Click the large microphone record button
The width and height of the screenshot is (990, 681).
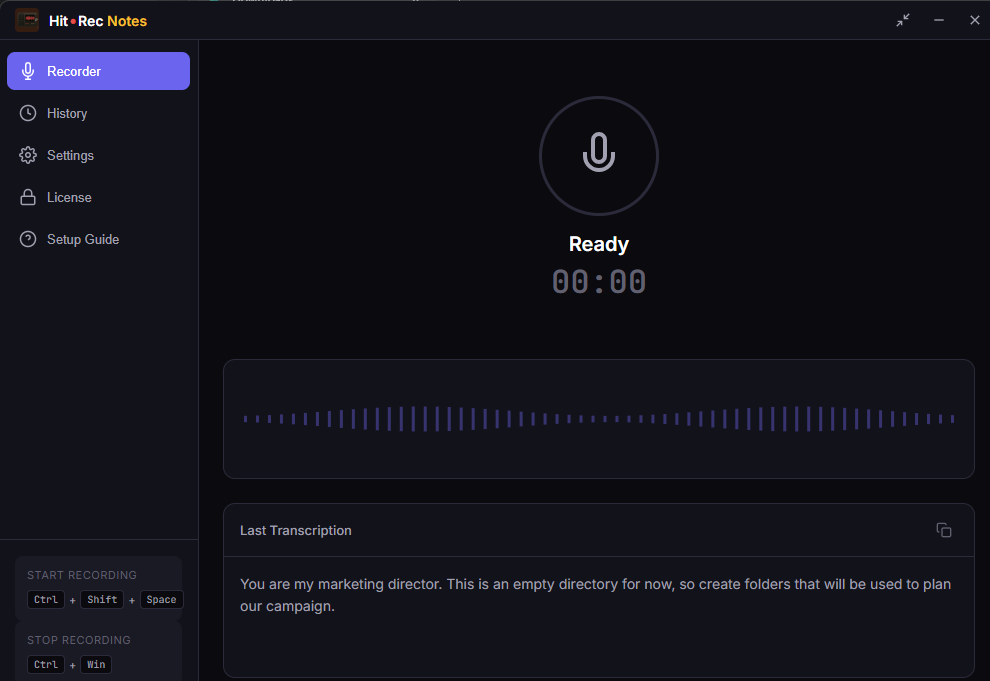coord(599,156)
